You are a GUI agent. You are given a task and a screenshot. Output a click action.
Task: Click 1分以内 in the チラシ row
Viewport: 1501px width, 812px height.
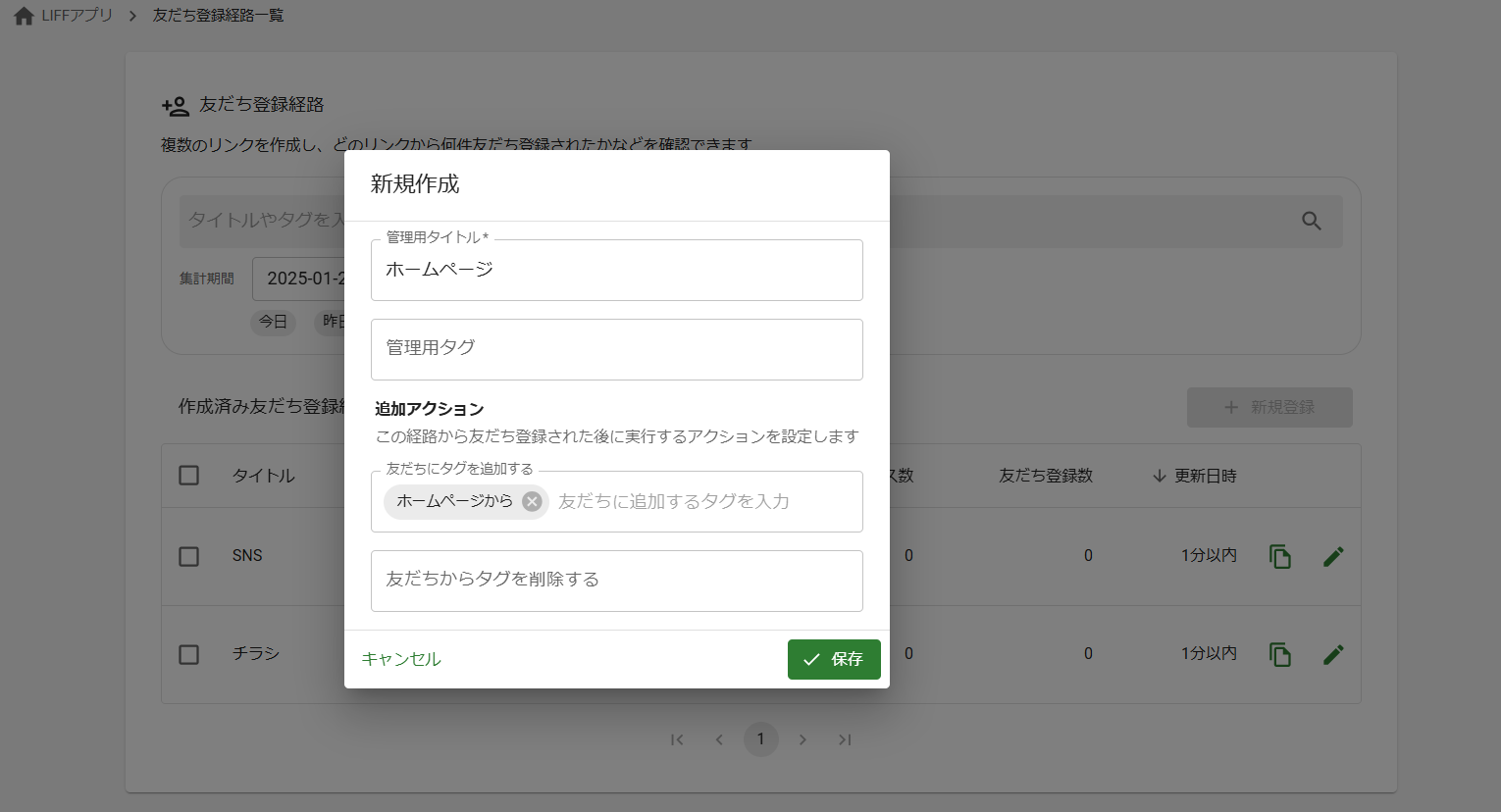[1209, 653]
